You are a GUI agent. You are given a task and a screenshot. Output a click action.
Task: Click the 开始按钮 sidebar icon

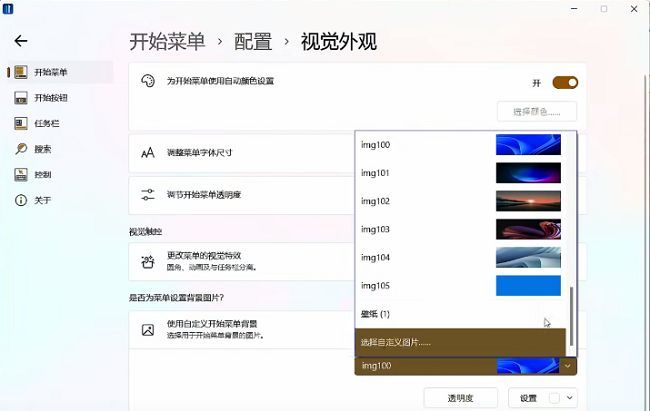pyautogui.click(x=21, y=98)
